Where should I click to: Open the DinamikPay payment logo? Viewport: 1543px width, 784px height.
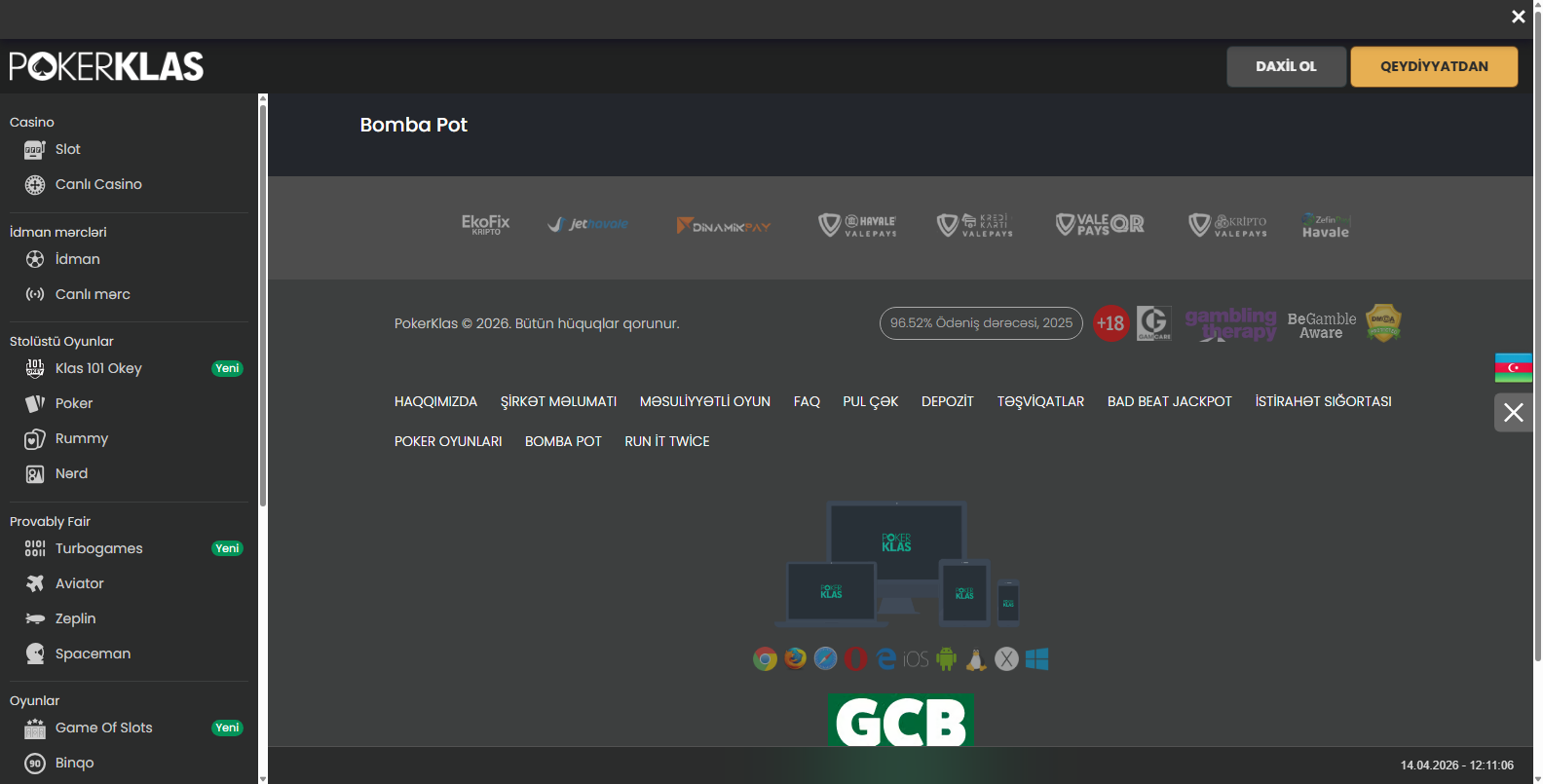(724, 226)
